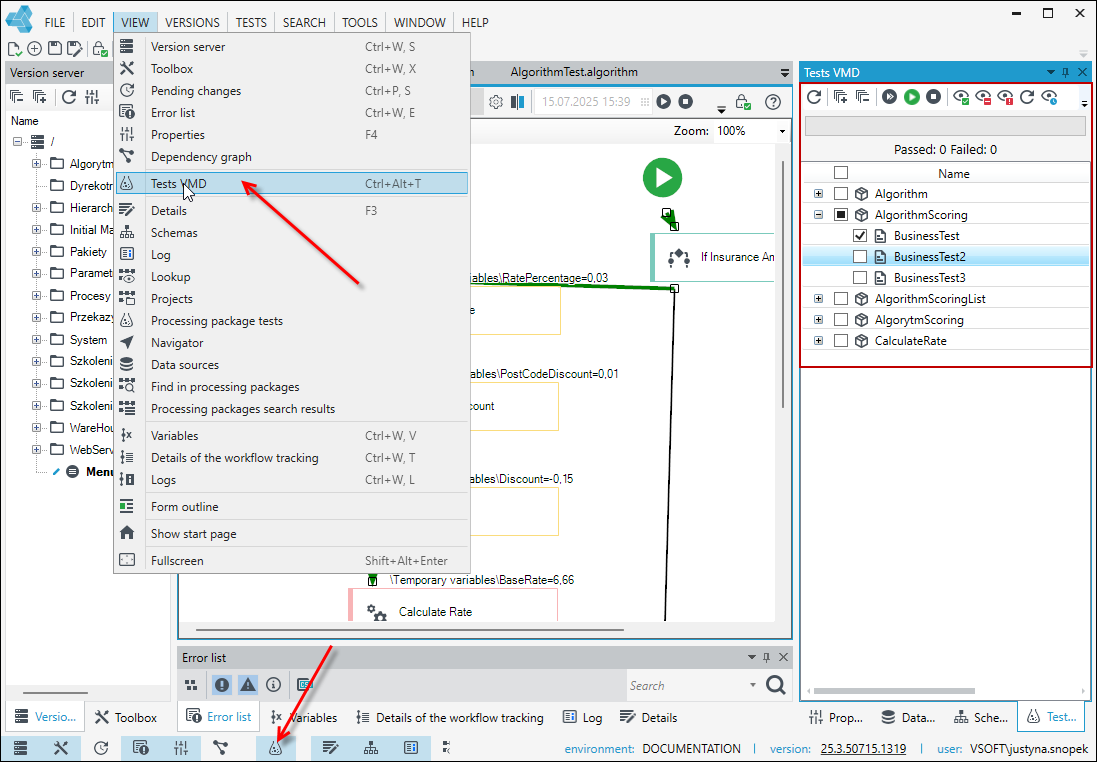Uncheck the BusinessTest checkbox
Image resolution: width=1097 pixels, height=762 pixels.
(x=860, y=236)
